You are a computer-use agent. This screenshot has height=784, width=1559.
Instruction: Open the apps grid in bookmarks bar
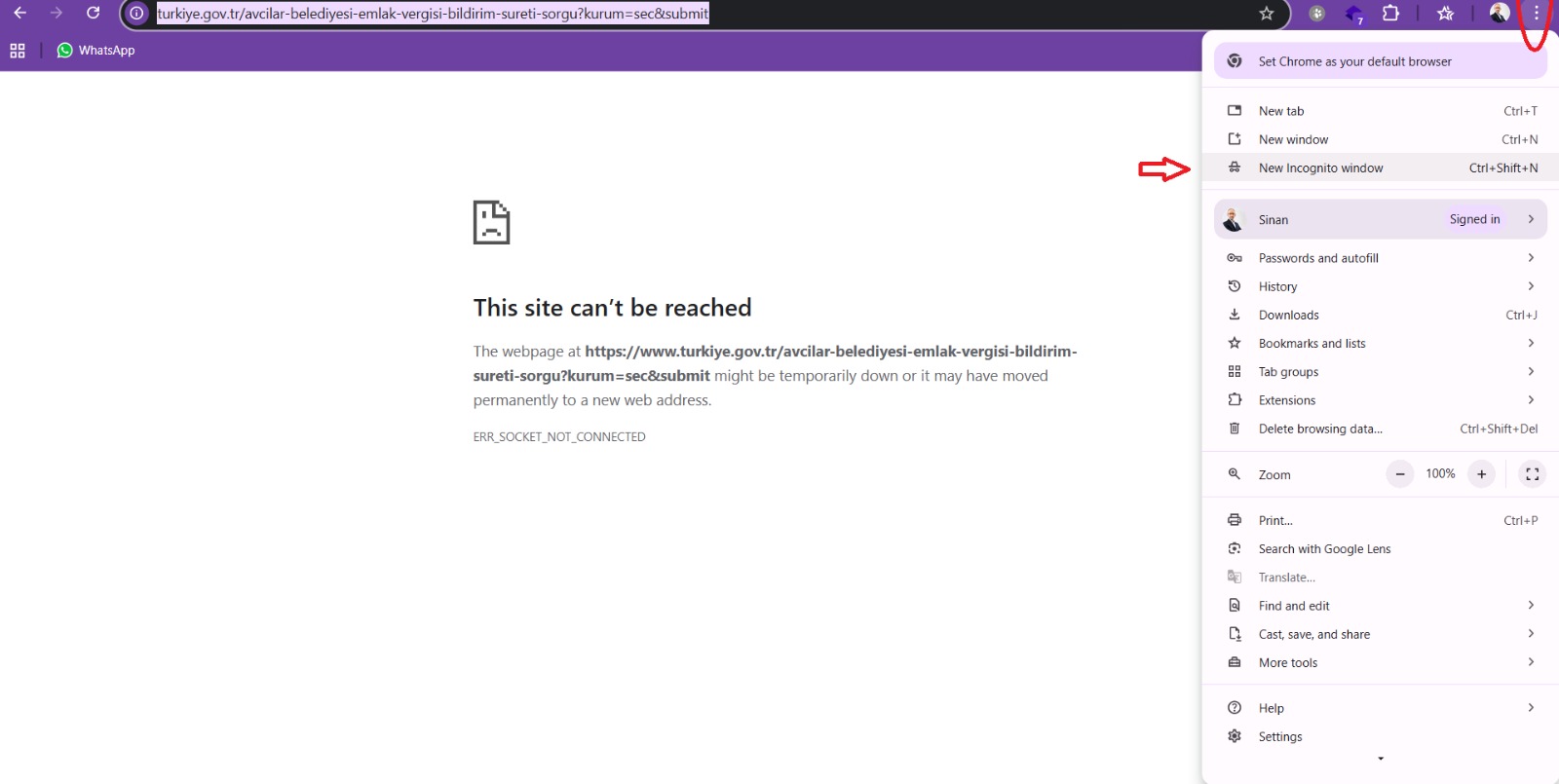click(x=18, y=51)
